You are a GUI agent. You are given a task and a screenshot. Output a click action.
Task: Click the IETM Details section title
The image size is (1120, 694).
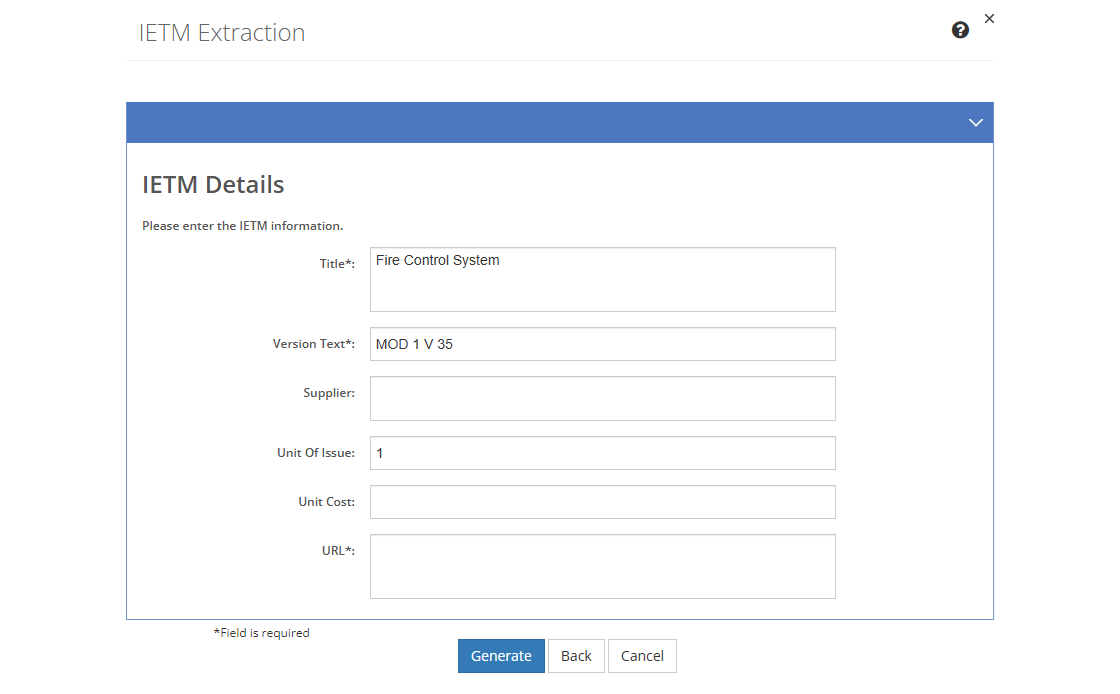[x=213, y=184]
